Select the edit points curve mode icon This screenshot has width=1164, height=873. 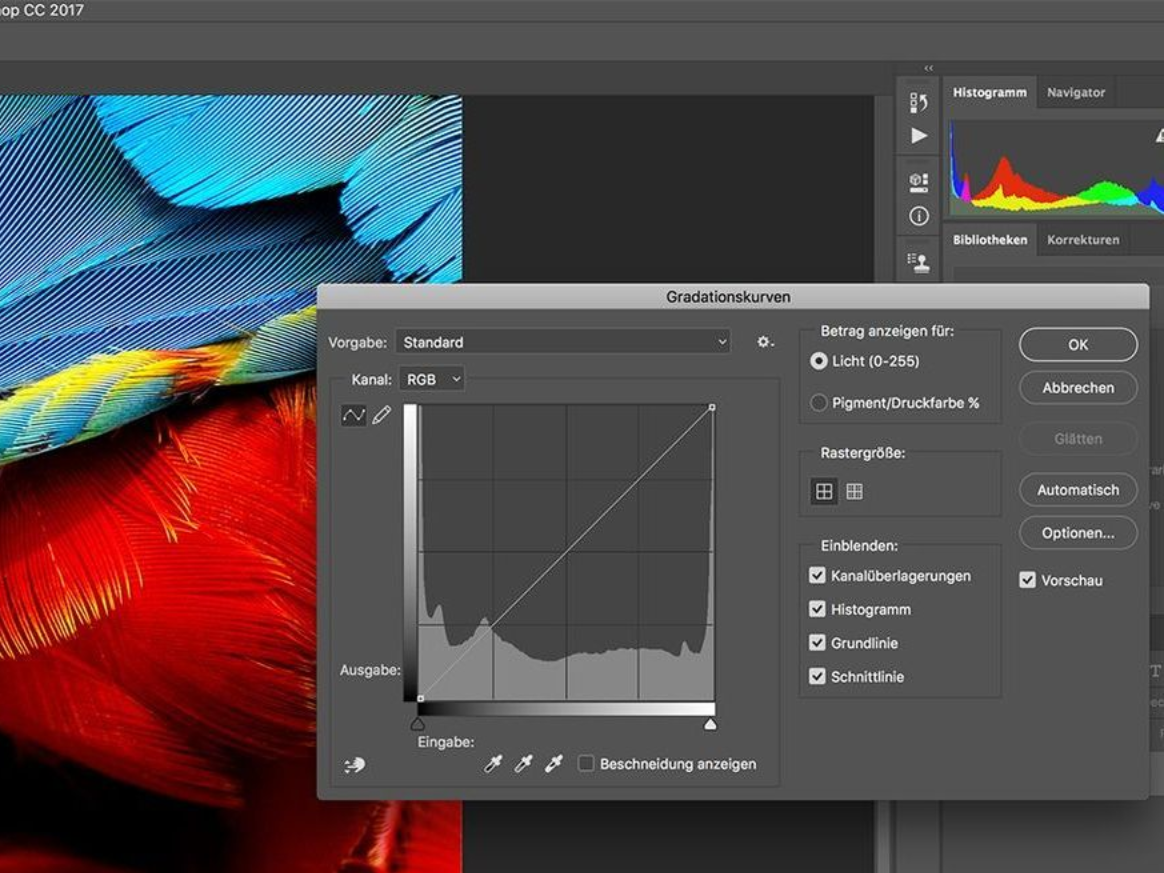click(352, 415)
